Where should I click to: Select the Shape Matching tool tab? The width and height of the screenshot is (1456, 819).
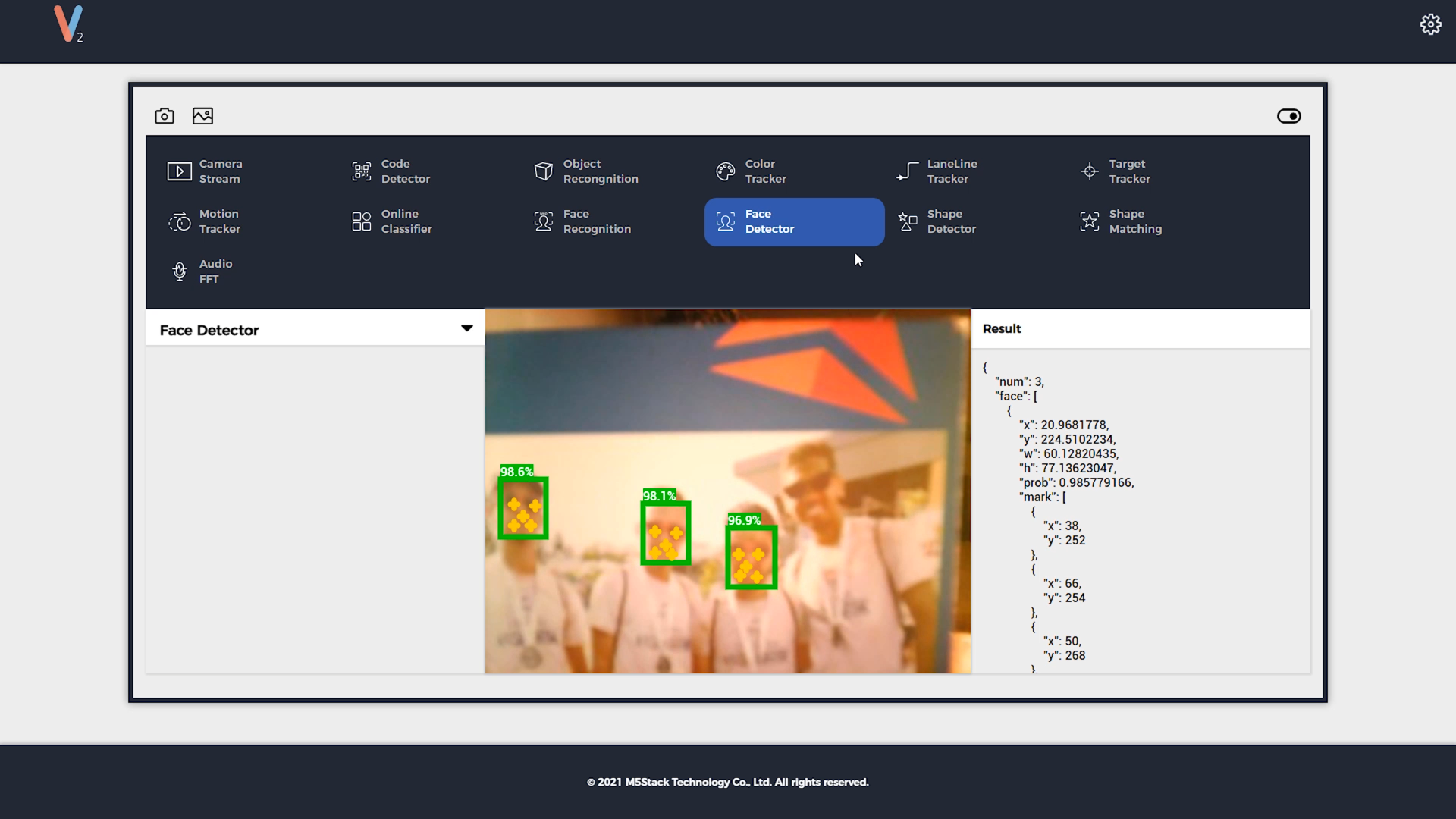1136,221
